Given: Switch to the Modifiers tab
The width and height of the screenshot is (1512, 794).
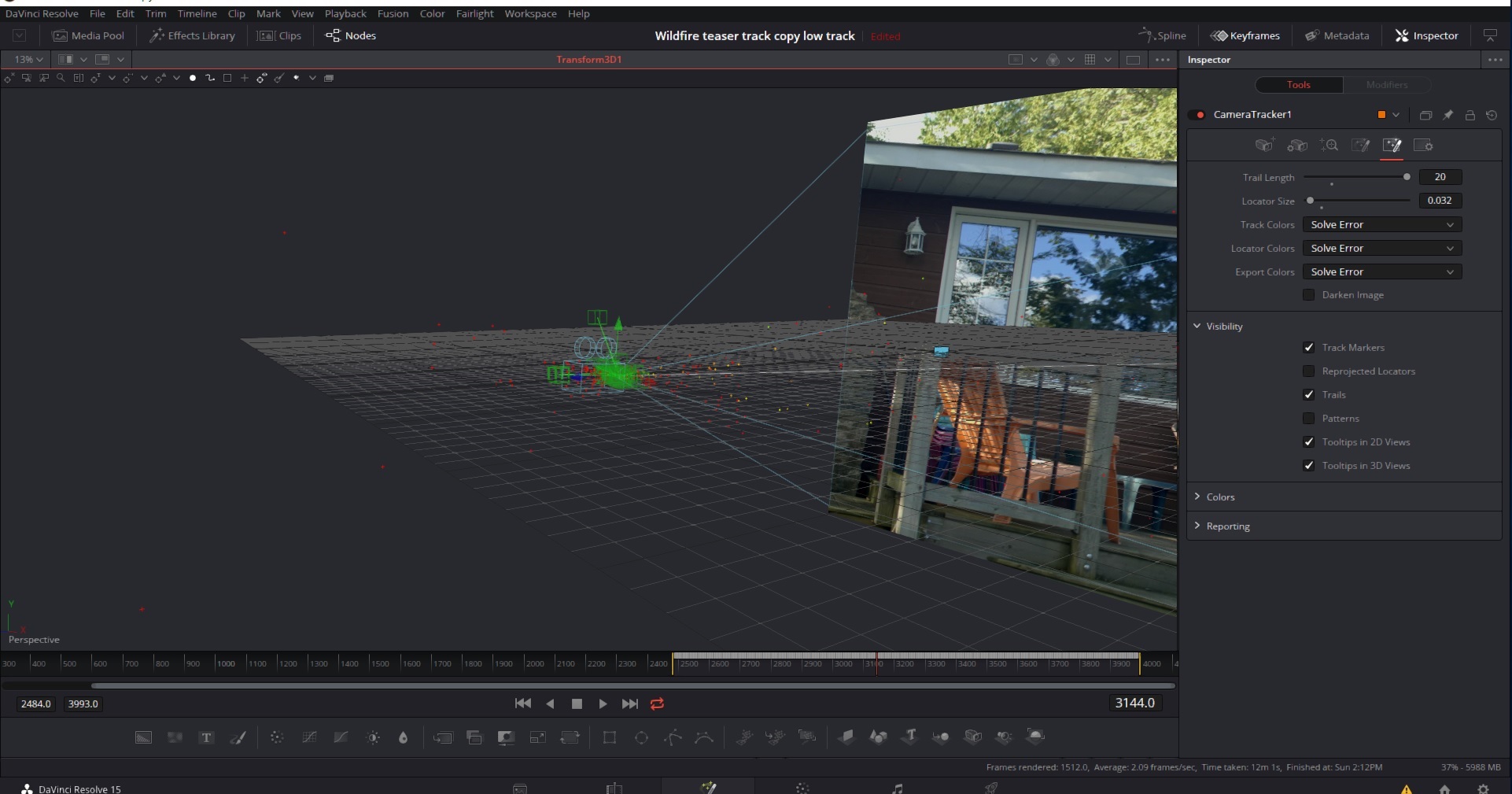Looking at the screenshot, I should click(1387, 84).
